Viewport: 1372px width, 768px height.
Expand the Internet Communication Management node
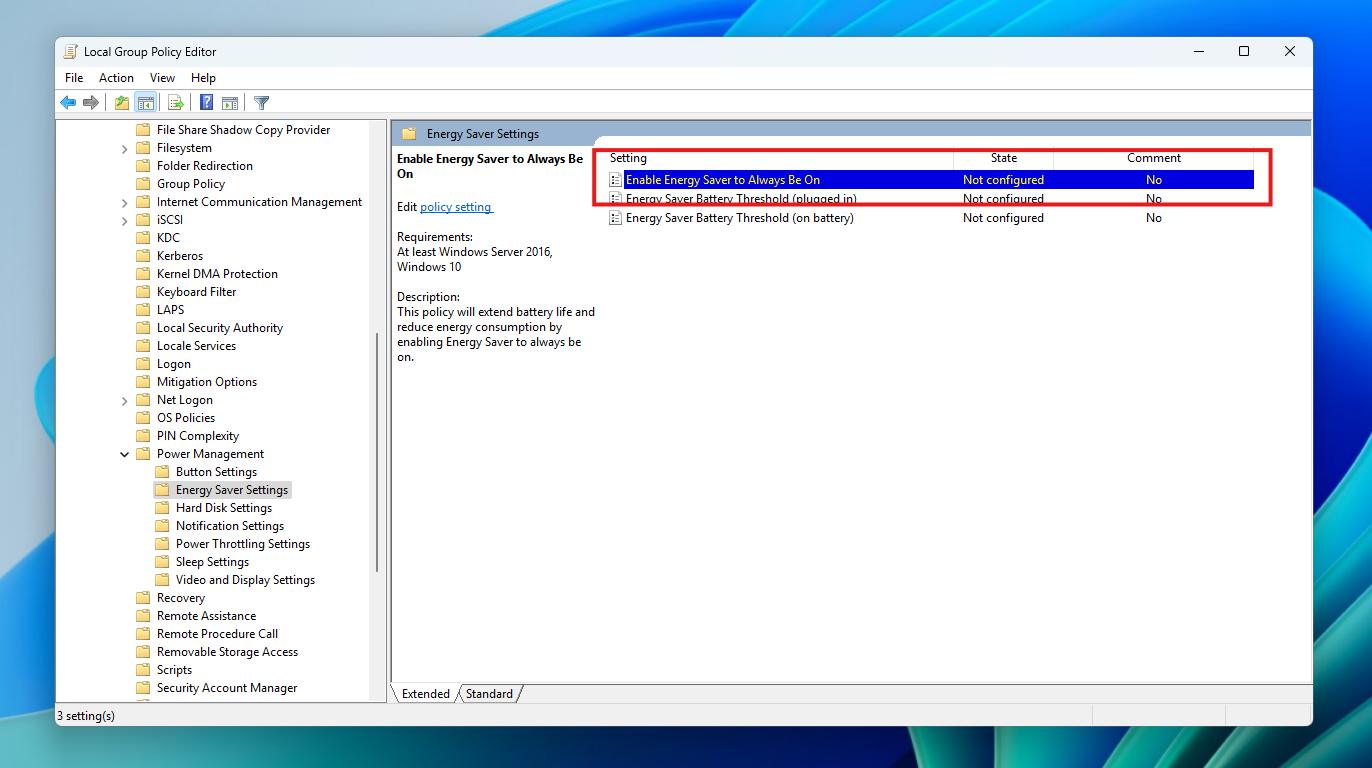click(x=124, y=201)
